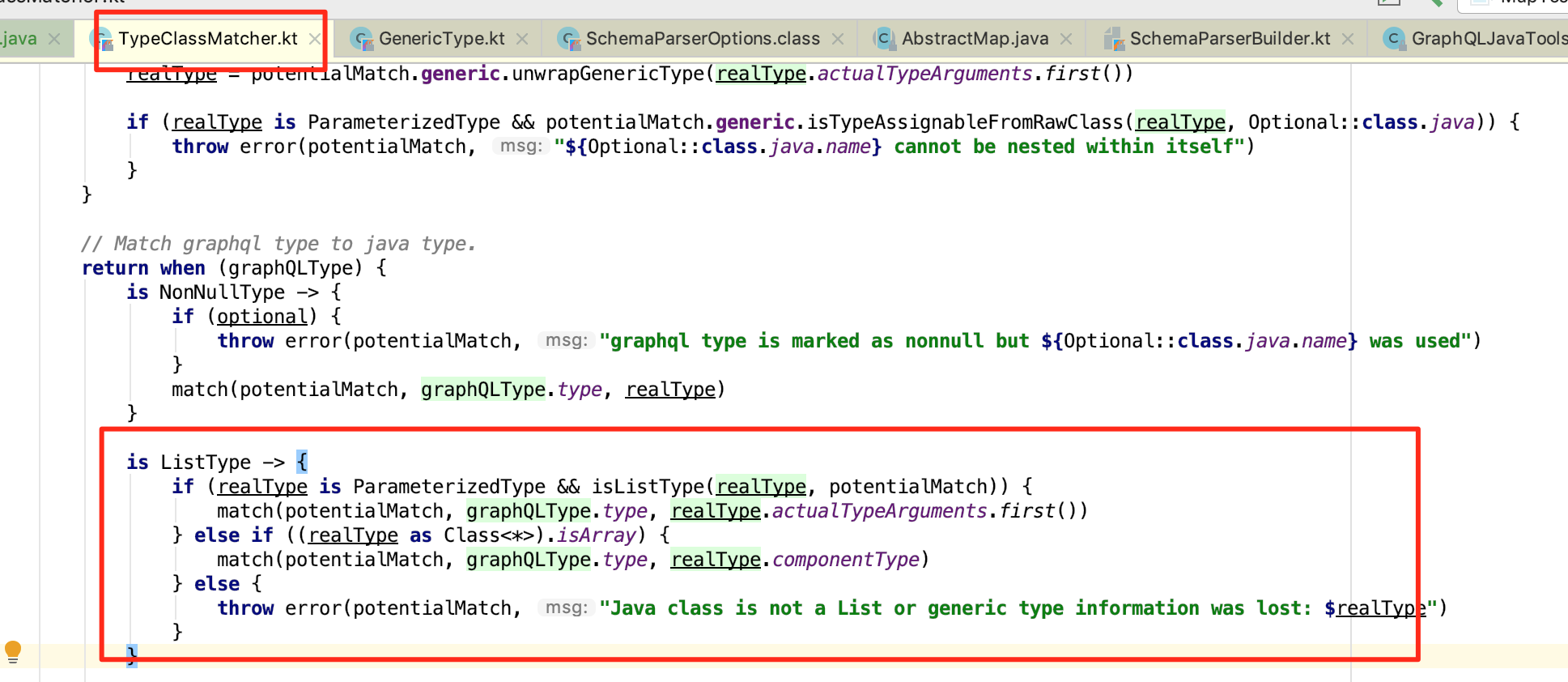Click the 'return' keyword

click(115, 268)
